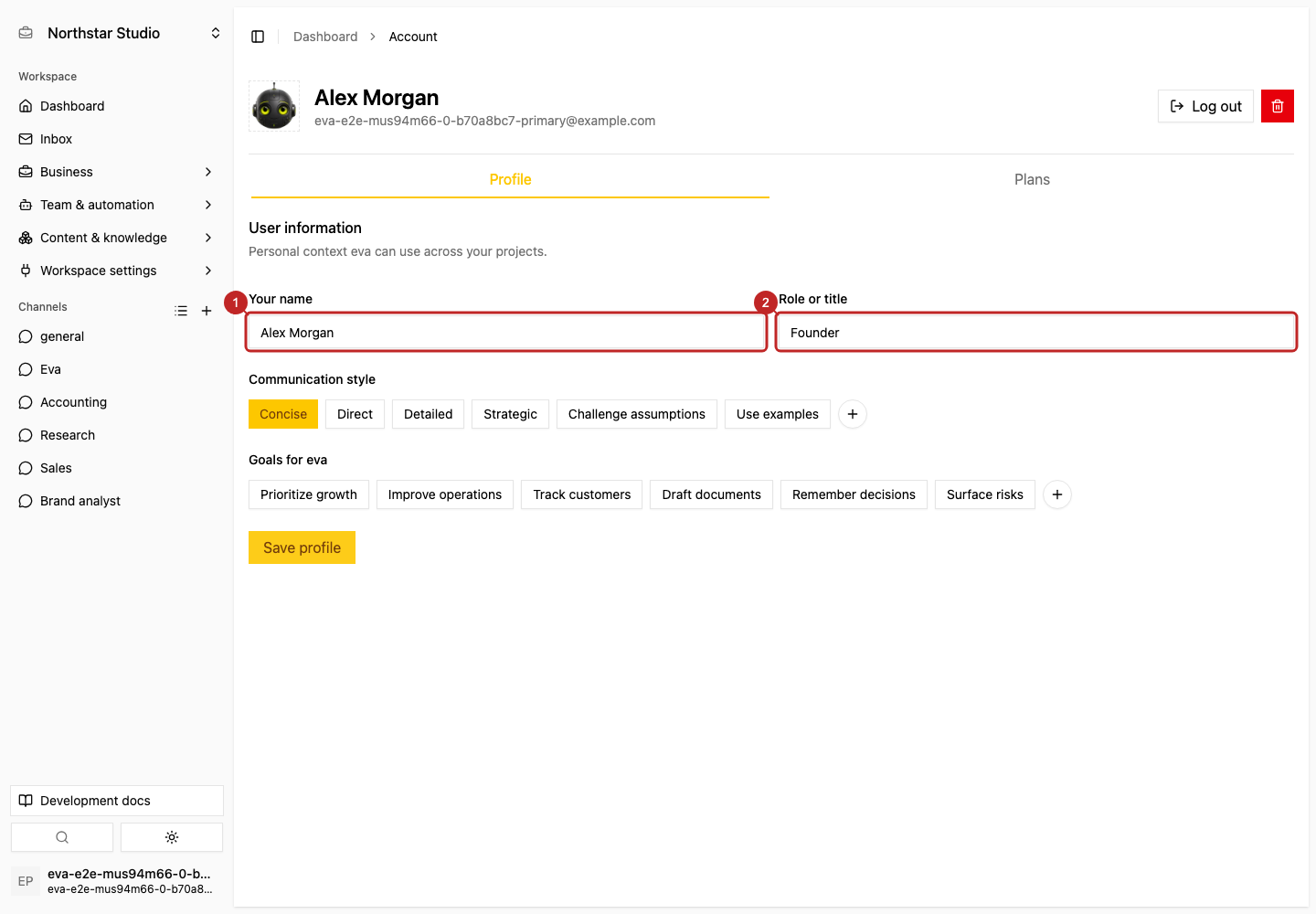The image size is (1316, 914).
Task: Click the Business briefcase sidebar item
Action: click(117, 172)
